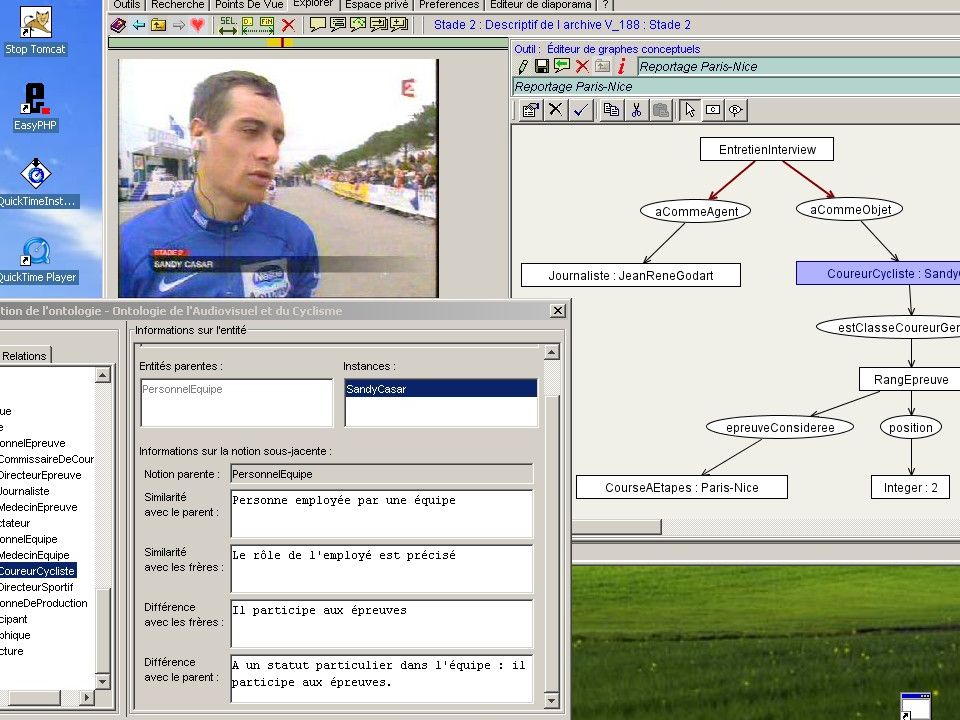Screen dimensions: 960x720
Task: Open QuickTime Player desktop shortcut
Action: (37, 260)
